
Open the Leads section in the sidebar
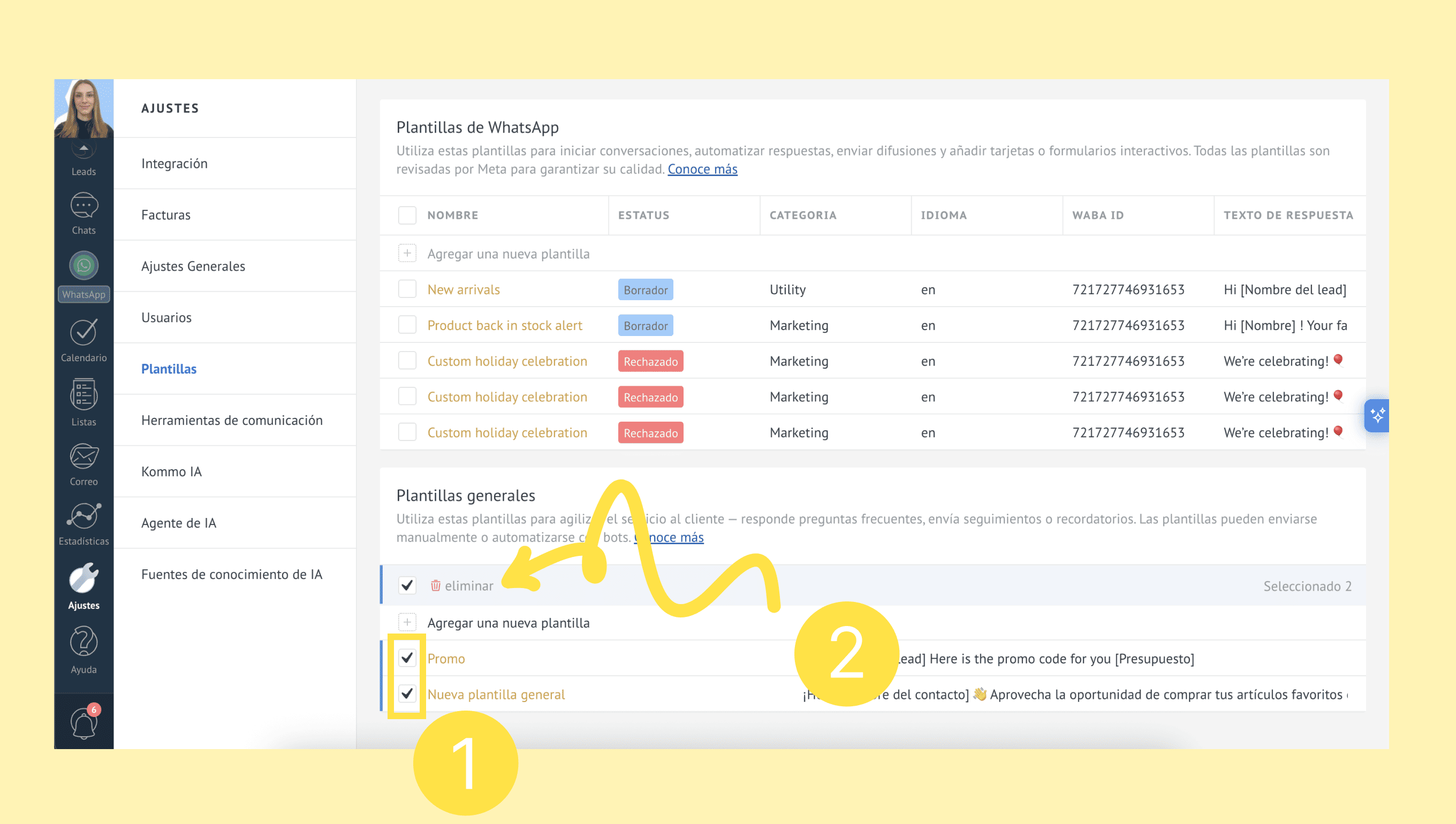(x=84, y=161)
